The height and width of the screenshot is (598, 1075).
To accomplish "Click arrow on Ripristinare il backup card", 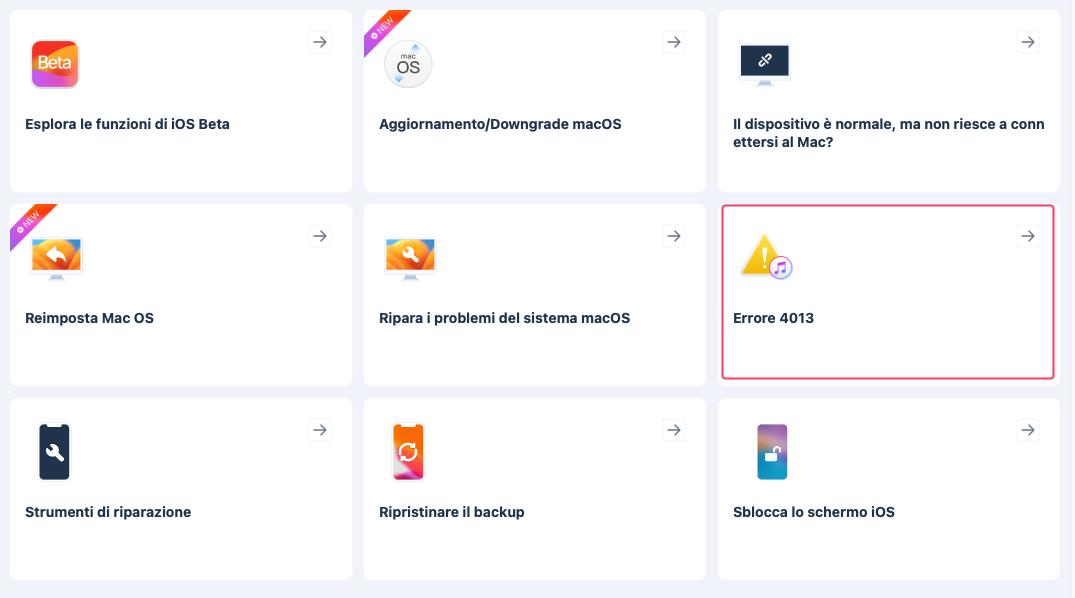I will (674, 430).
